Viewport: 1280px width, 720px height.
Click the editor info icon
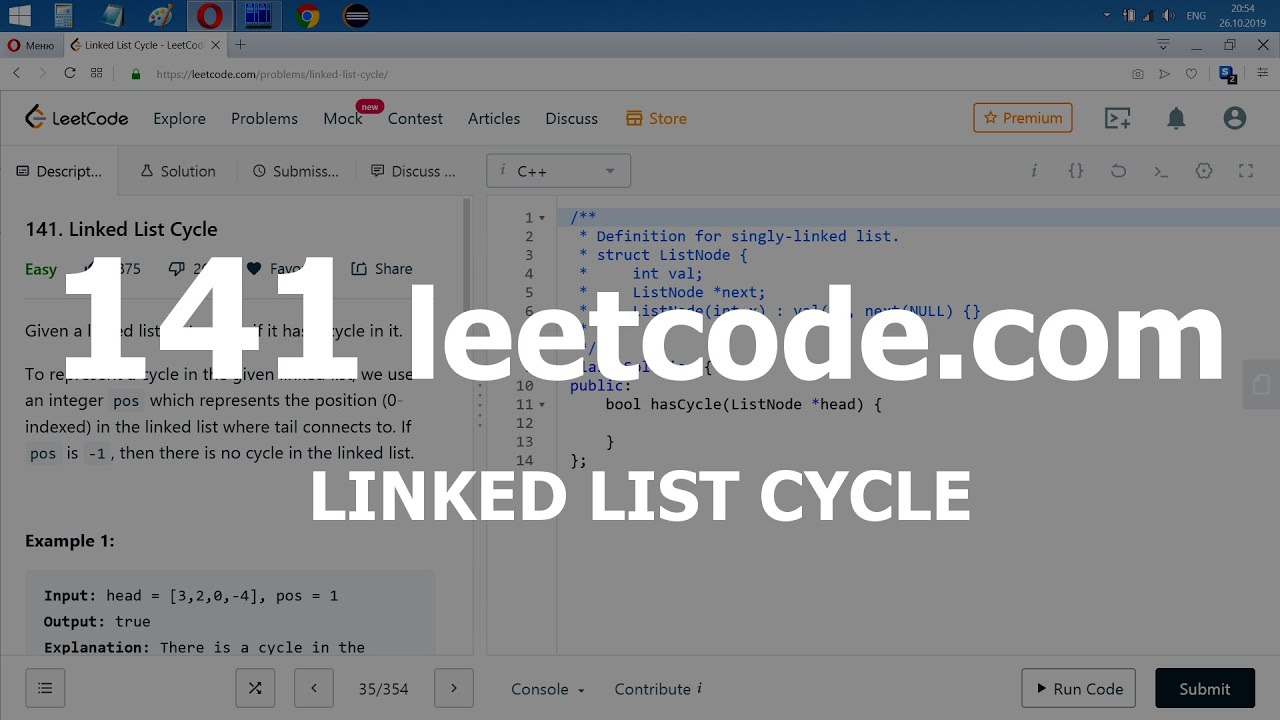tap(1034, 171)
